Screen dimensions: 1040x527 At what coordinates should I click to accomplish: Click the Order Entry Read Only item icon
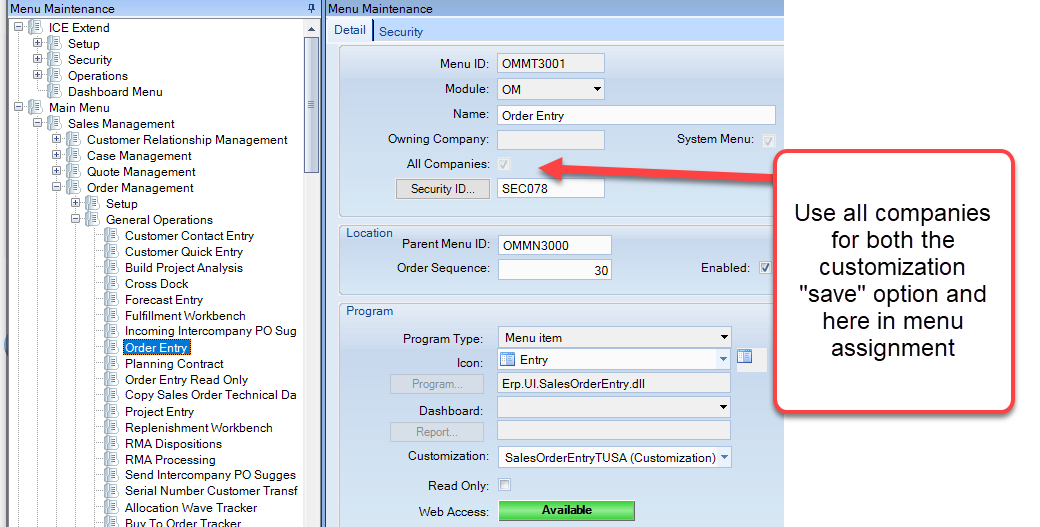tap(112, 379)
